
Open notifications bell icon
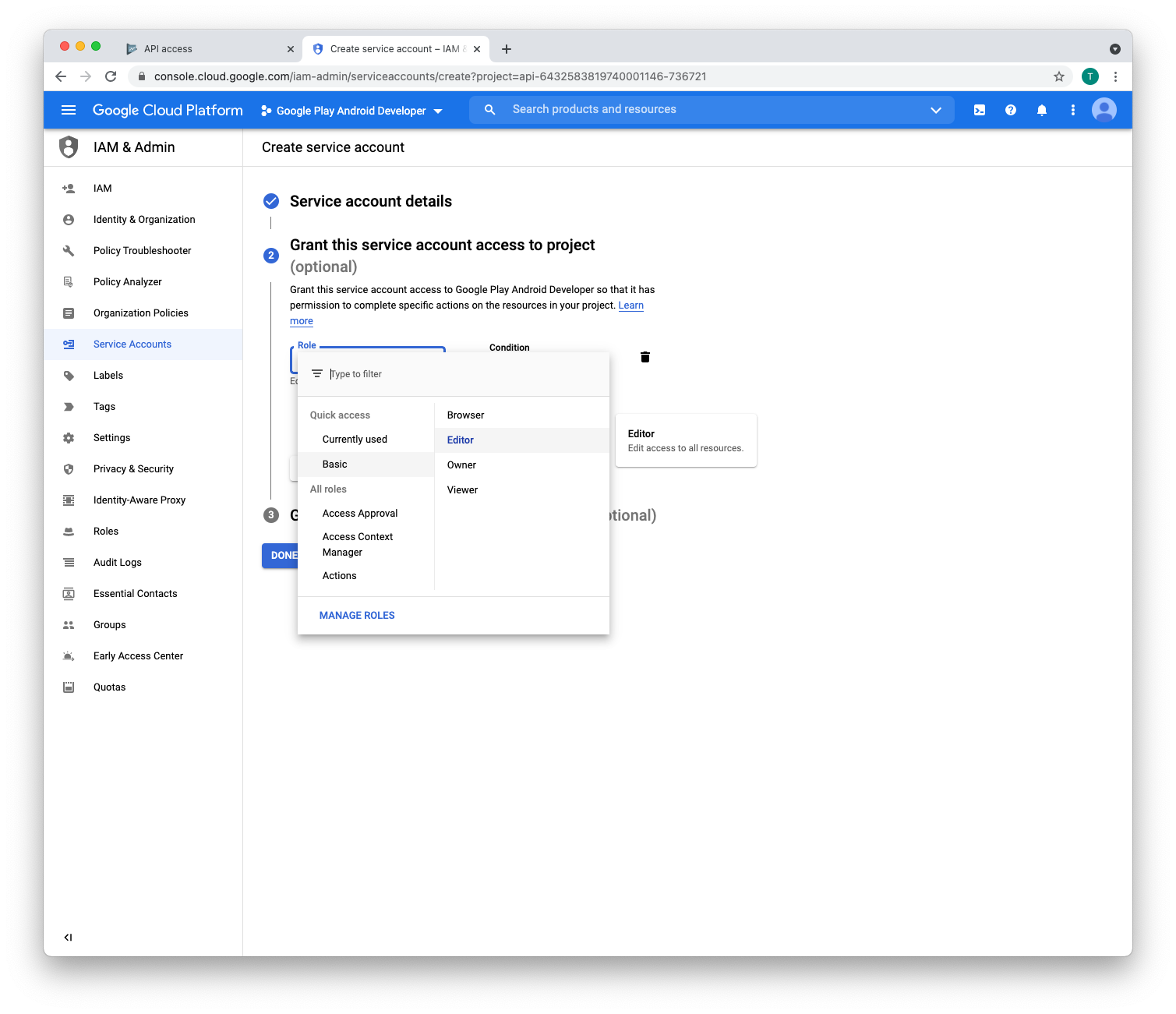pos(1042,110)
